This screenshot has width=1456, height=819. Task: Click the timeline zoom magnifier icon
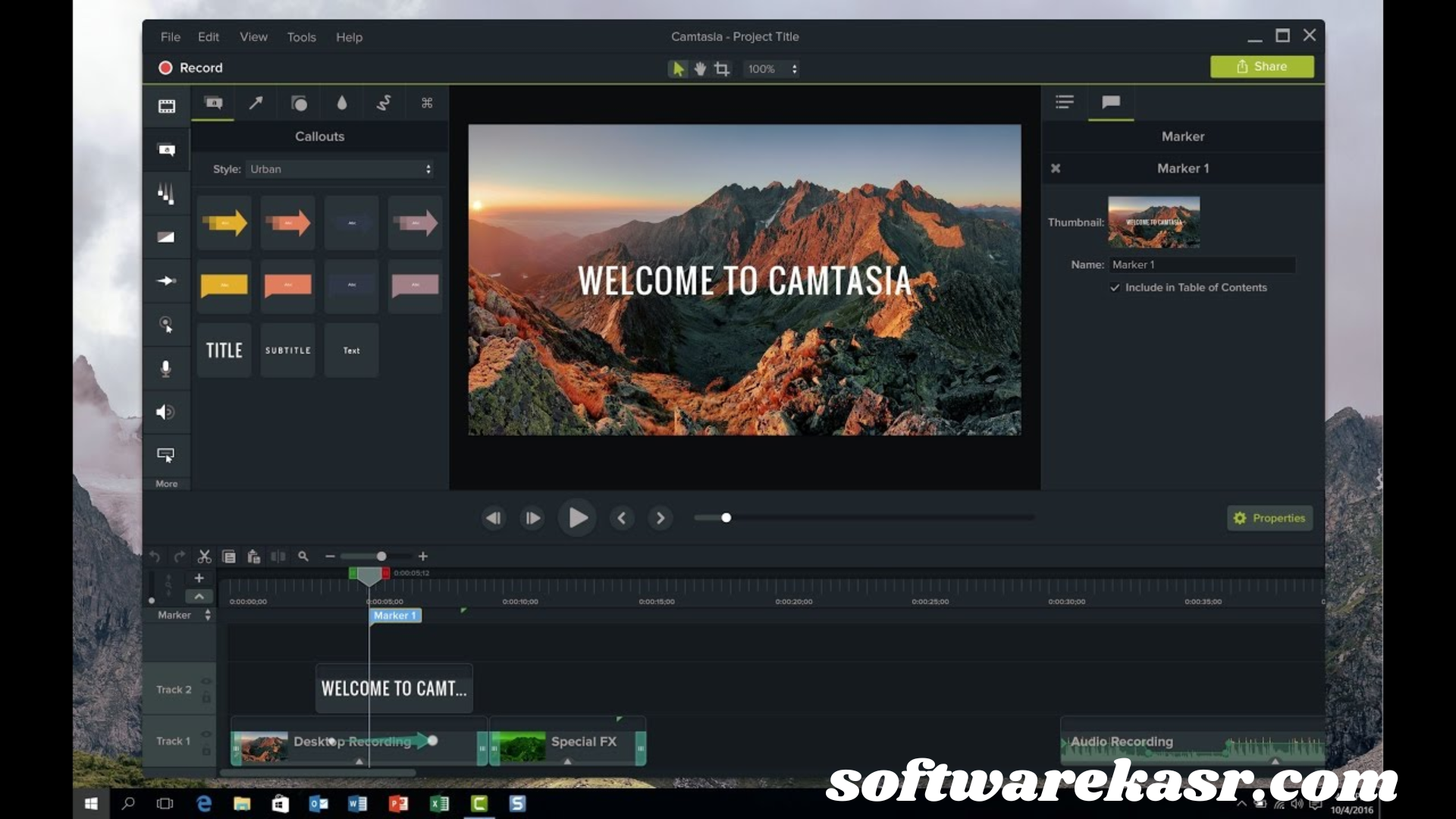303,557
